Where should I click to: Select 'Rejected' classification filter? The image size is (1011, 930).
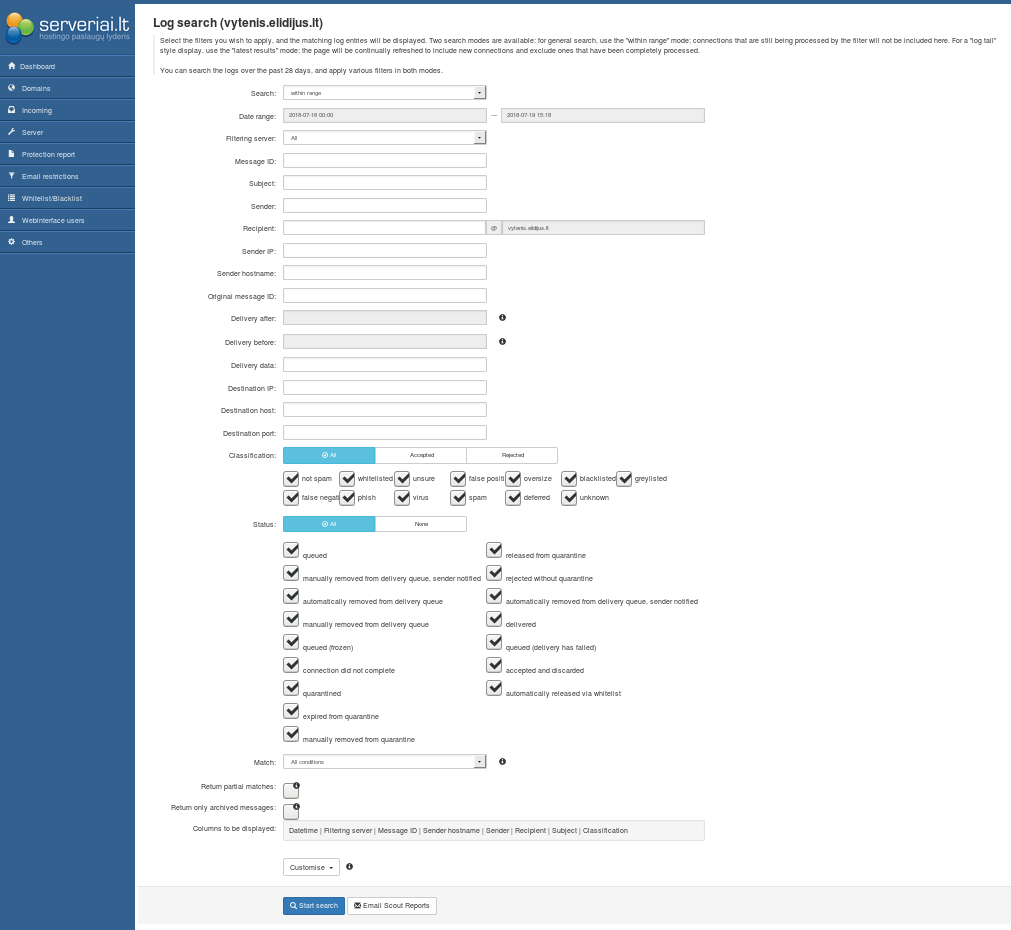tap(512, 455)
